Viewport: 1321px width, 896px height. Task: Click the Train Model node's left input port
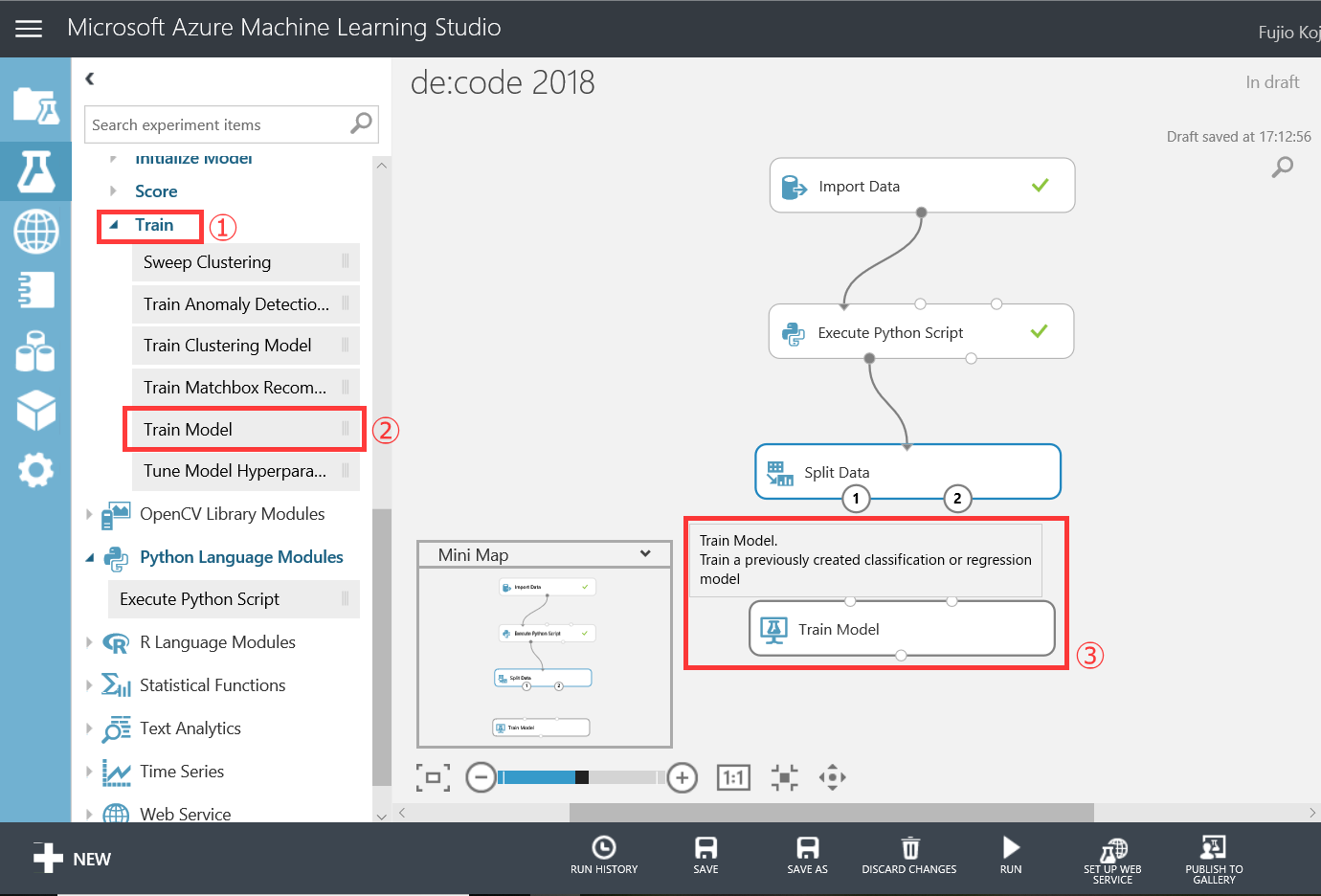850,601
